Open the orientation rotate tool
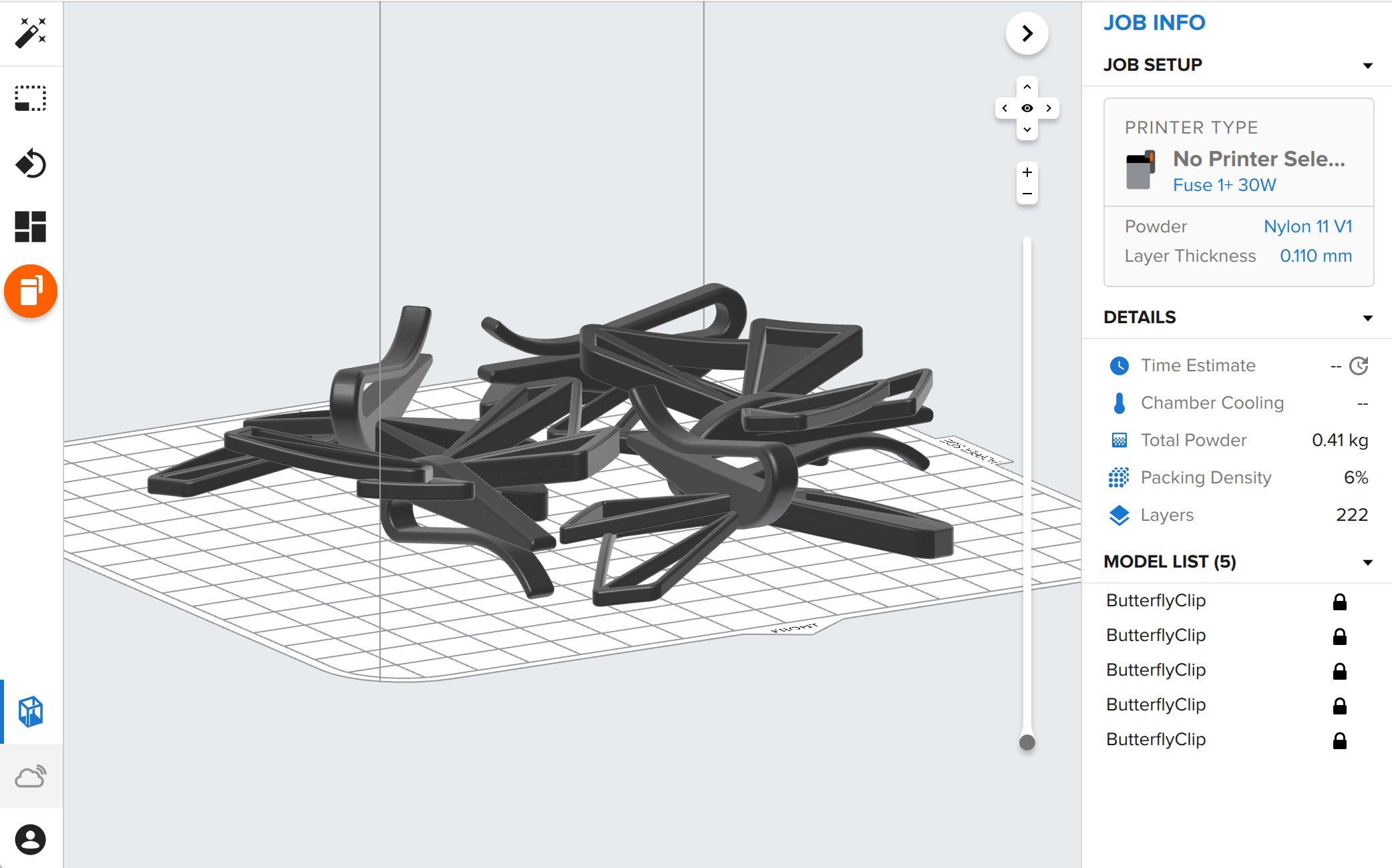 (x=31, y=163)
